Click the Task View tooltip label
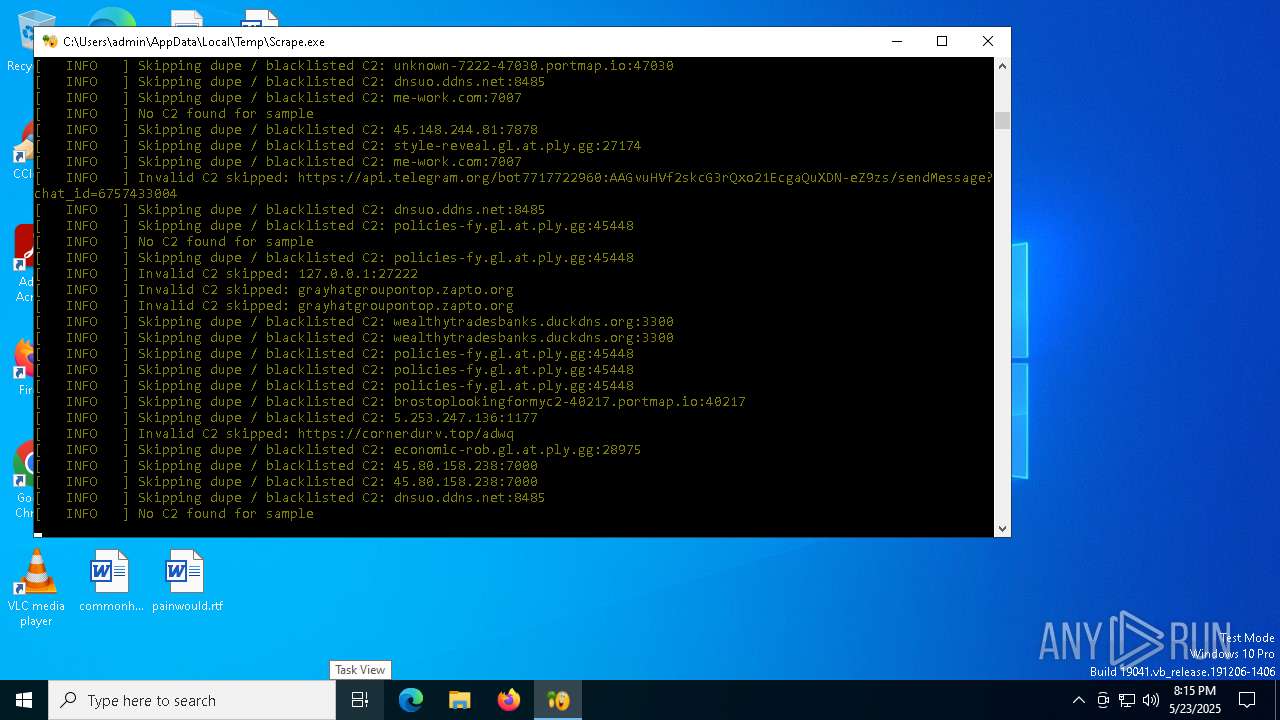 [x=360, y=670]
